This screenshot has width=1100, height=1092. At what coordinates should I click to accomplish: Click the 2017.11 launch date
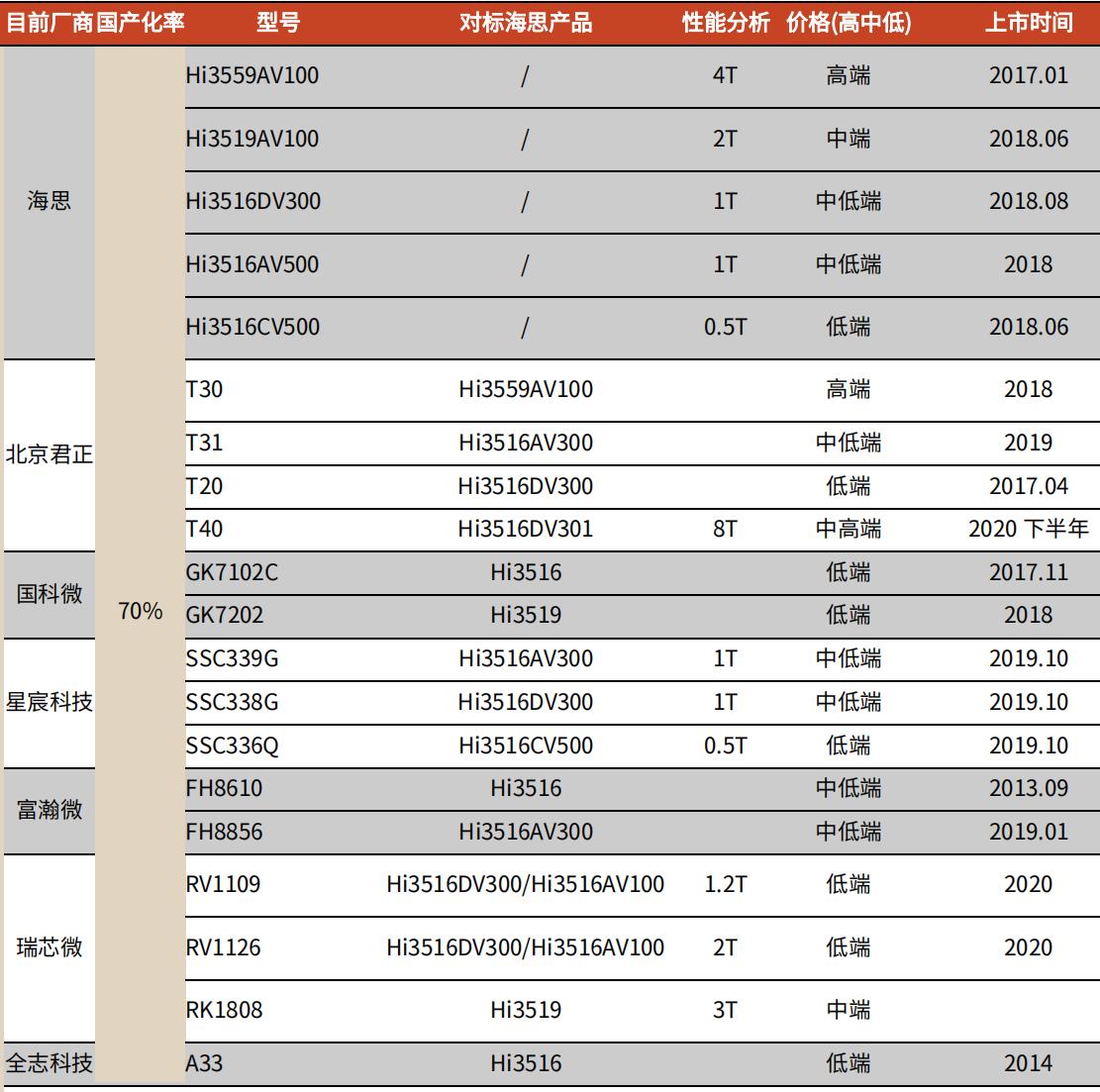pos(1029,572)
